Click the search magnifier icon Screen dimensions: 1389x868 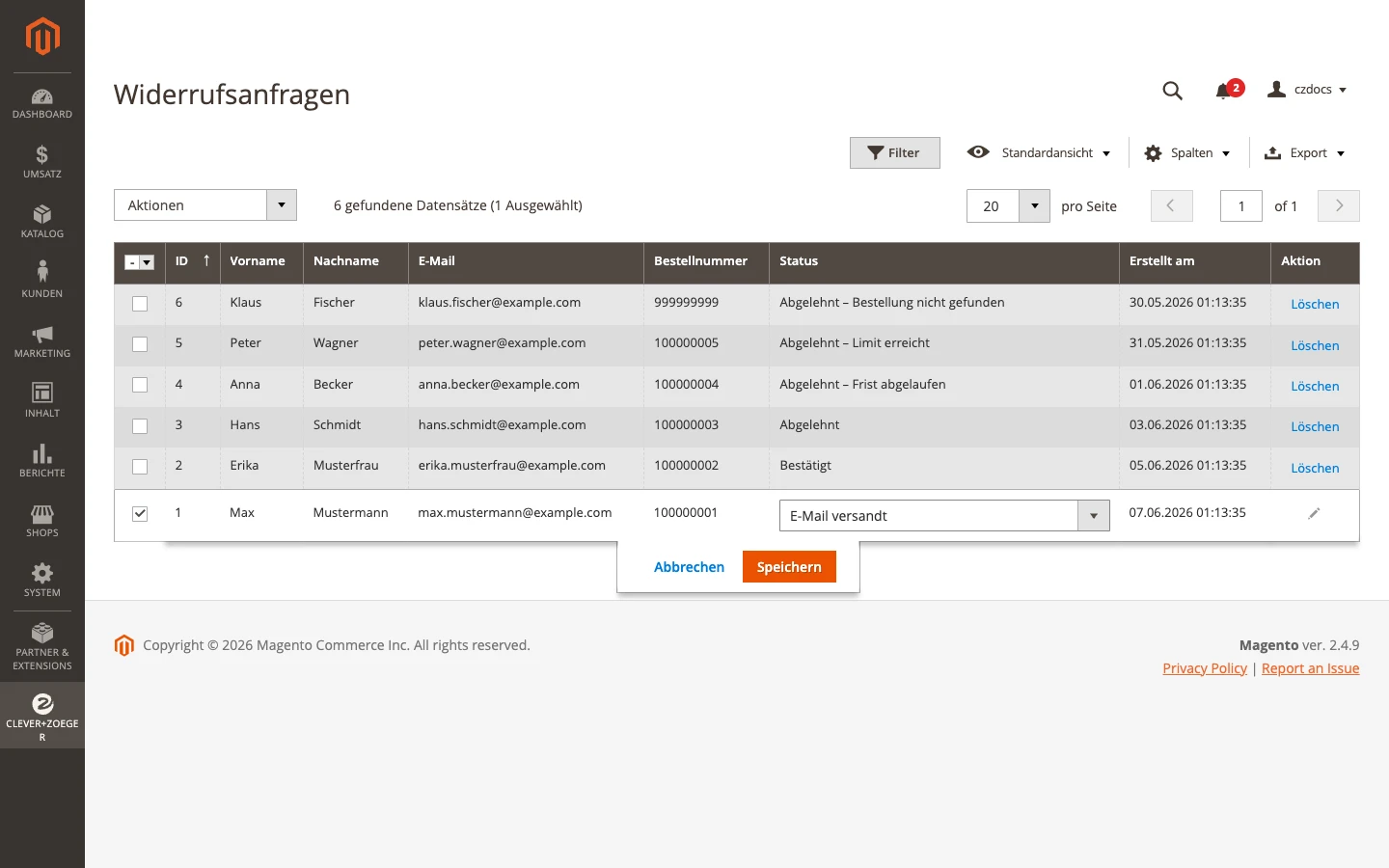coord(1172,91)
